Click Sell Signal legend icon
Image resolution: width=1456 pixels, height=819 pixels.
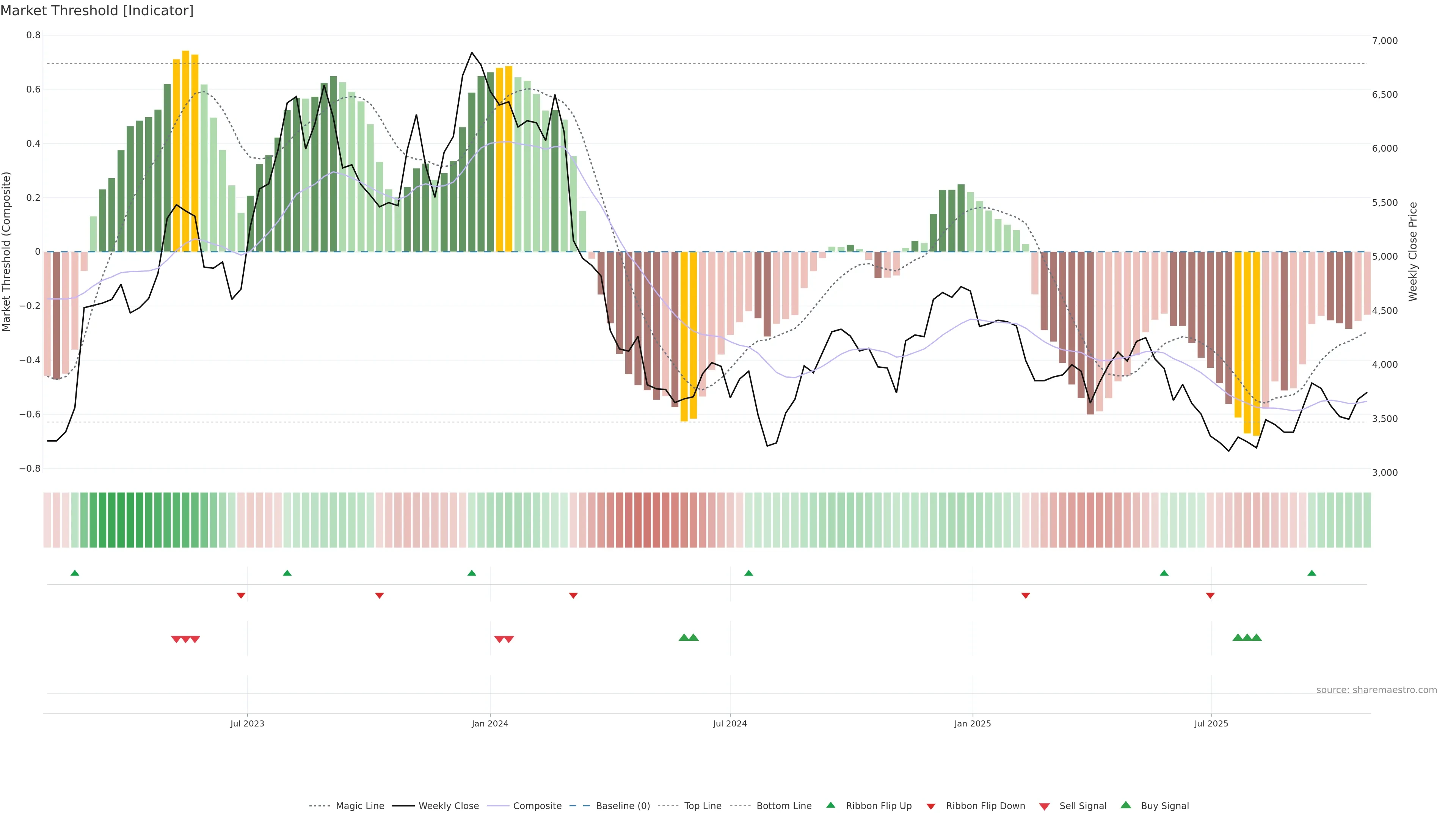click(x=1045, y=806)
